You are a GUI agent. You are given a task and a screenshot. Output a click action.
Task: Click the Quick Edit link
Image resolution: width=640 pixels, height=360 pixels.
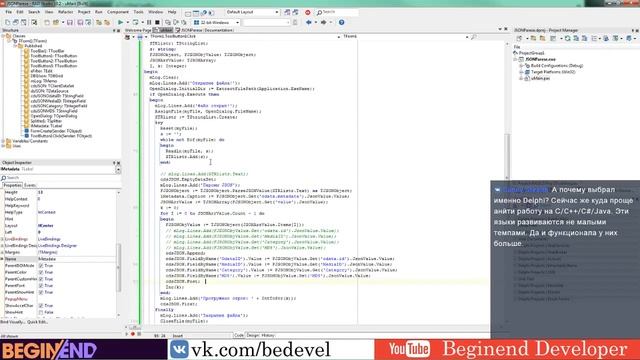tap(37, 322)
